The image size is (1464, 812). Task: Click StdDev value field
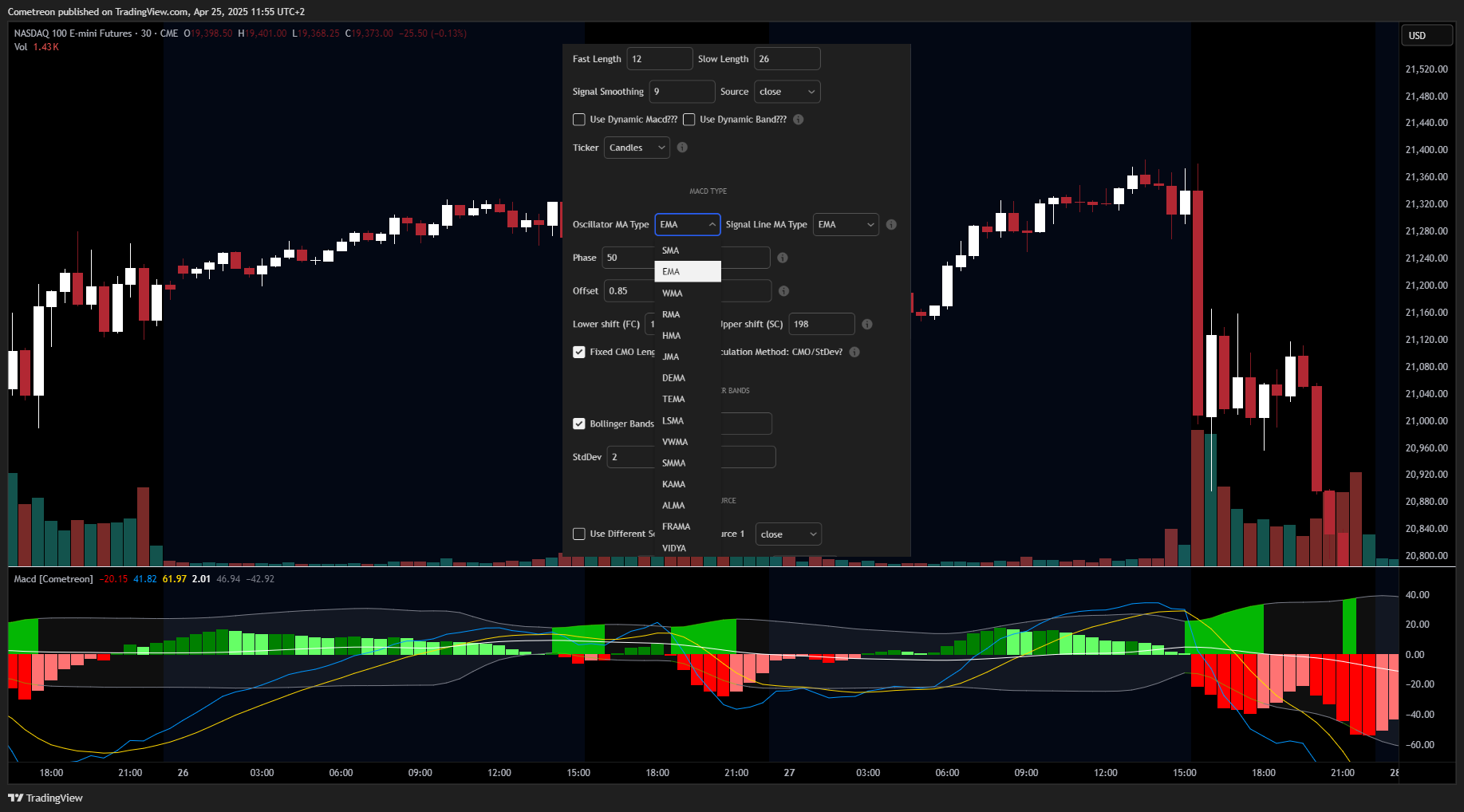tap(631, 457)
